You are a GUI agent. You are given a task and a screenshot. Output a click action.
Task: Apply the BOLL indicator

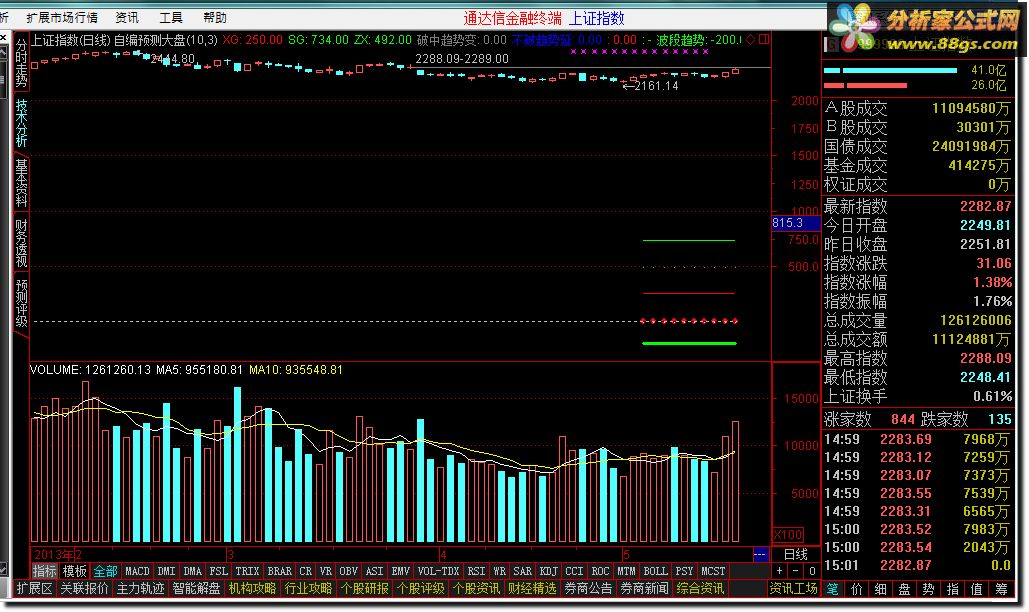coord(656,571)
